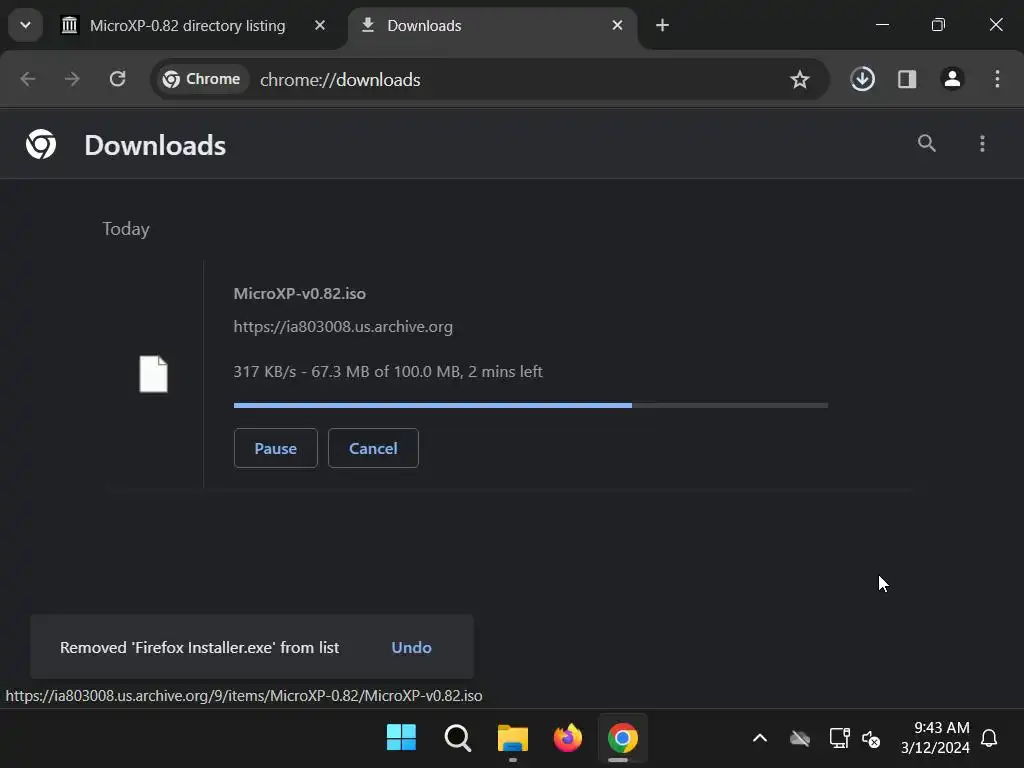Click the Chrome site info chip
This screenshot has width=1024, height=768.
[x=202, y=79]
